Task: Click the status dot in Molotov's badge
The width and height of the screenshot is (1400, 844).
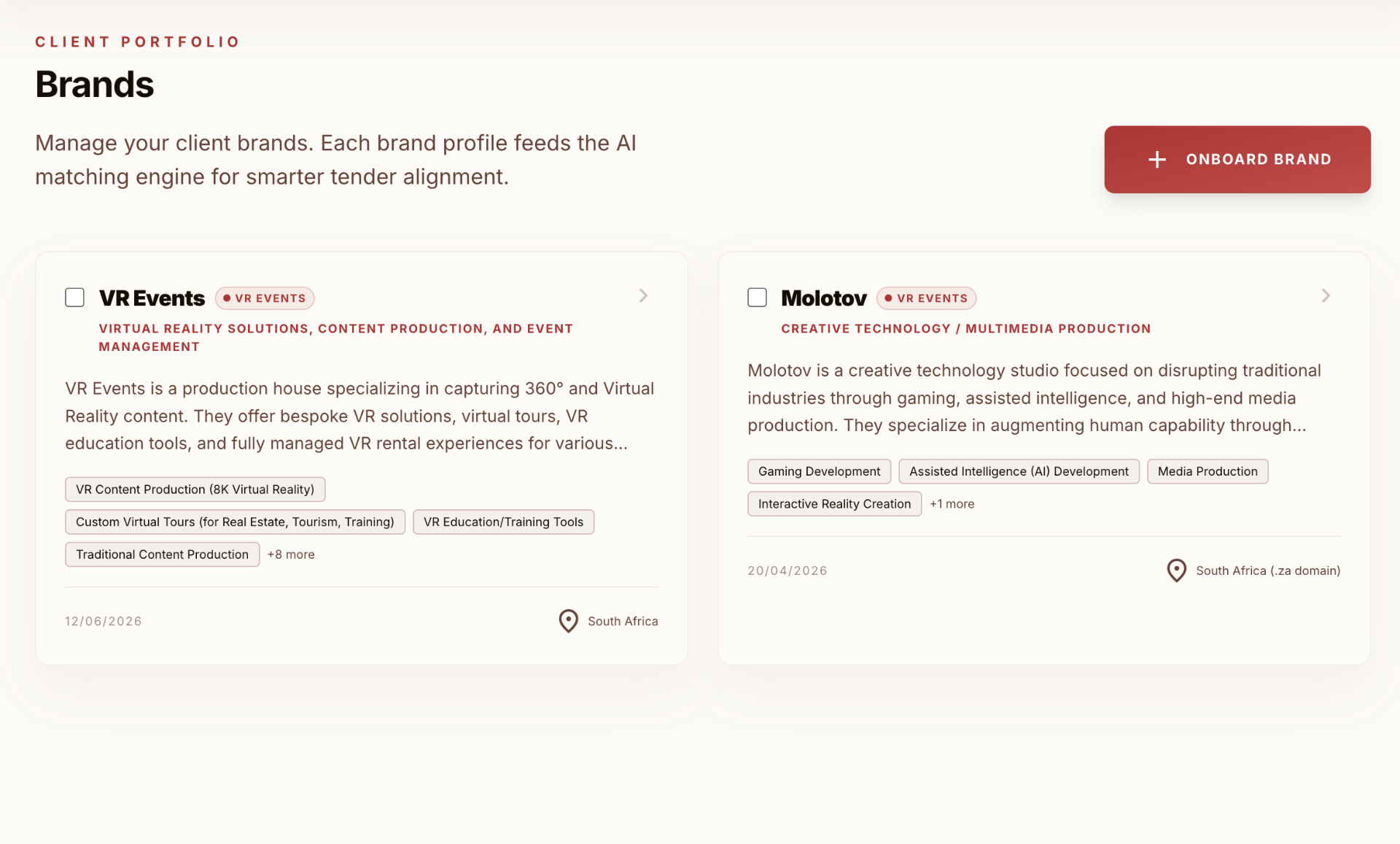Action: [888, 298]
